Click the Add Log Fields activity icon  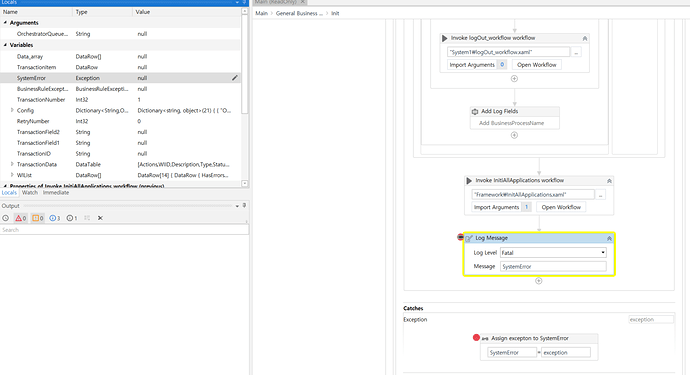[475, 111]
